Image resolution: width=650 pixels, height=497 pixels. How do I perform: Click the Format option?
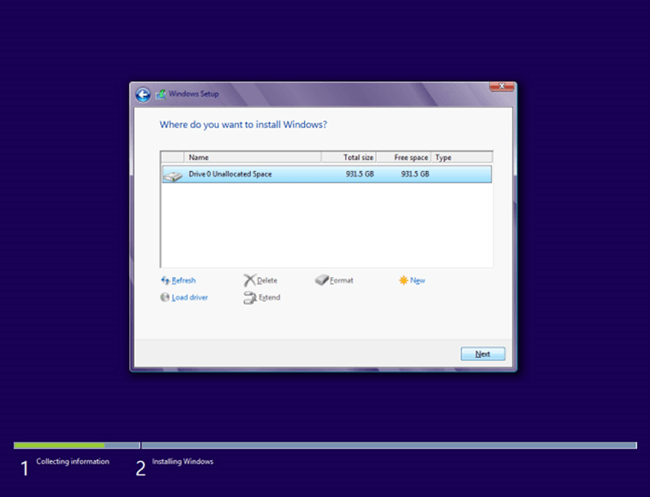(x=342, y=281)
